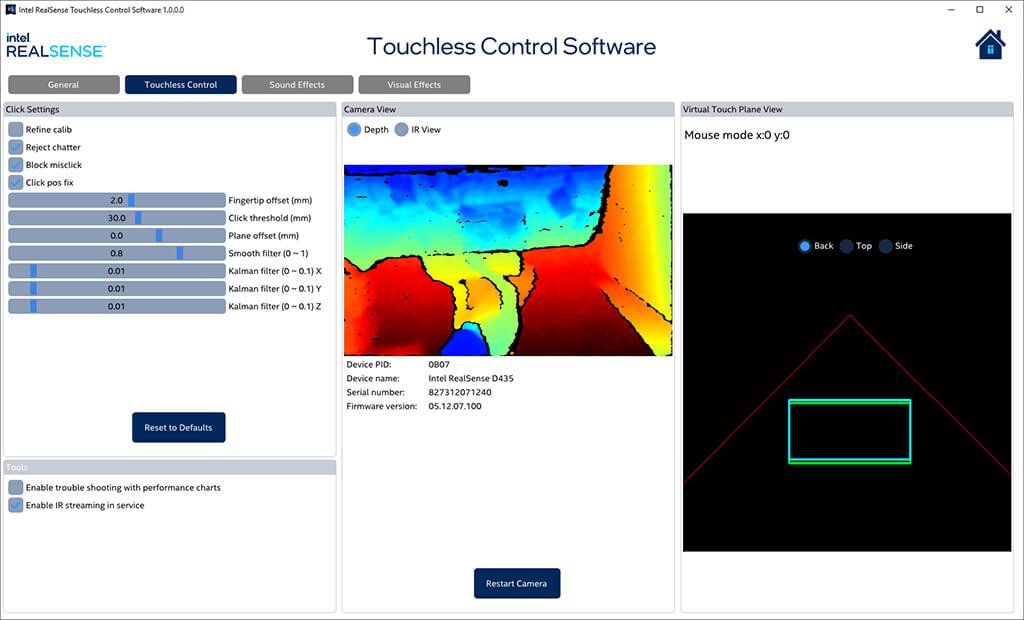This screenshot has width=1024, height=620.
Task: Click the Intel RealSense logo
Action: pos(56,45)
